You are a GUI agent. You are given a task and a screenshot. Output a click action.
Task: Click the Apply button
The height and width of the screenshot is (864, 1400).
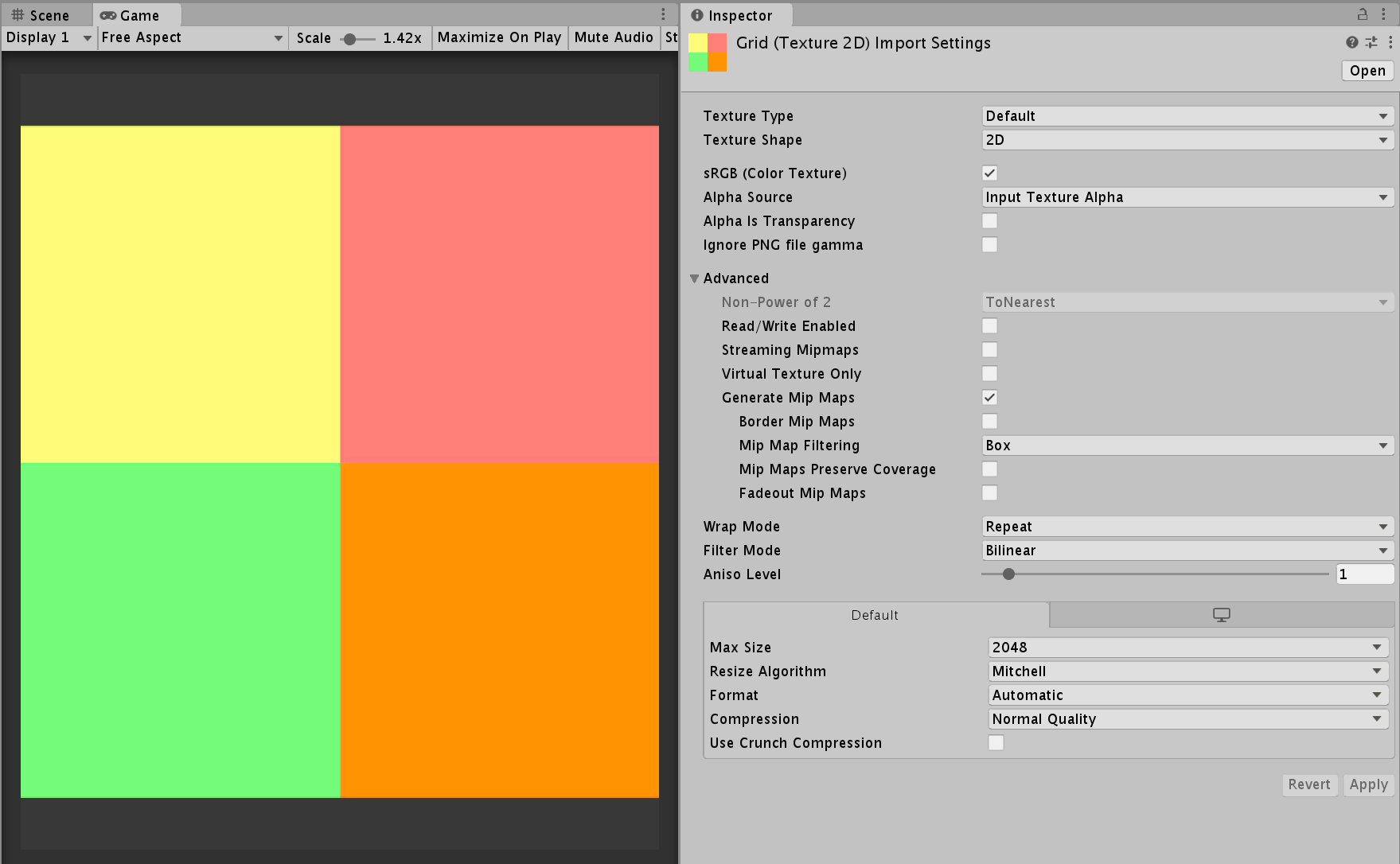(1368, 784)
